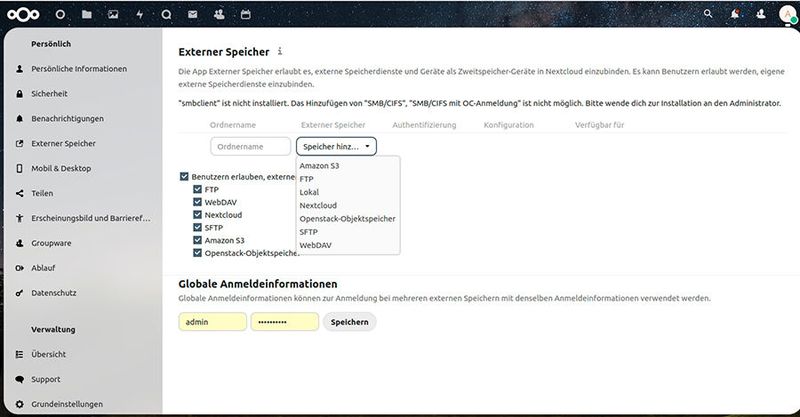Screen dimensions: 800x417
Task: Open the Support admin link
Action: click(x=46, y=379)
